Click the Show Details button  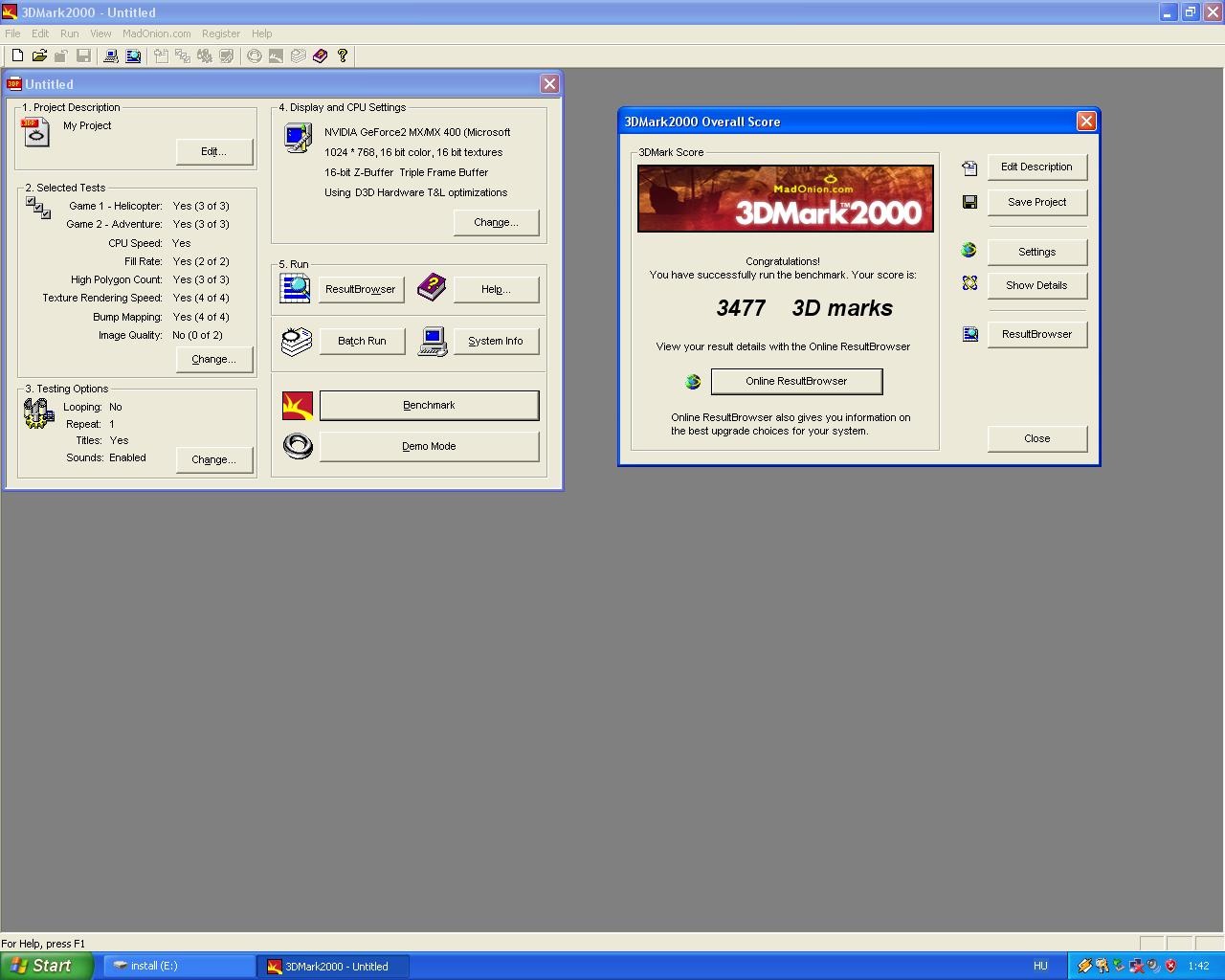coord(1036,285)
